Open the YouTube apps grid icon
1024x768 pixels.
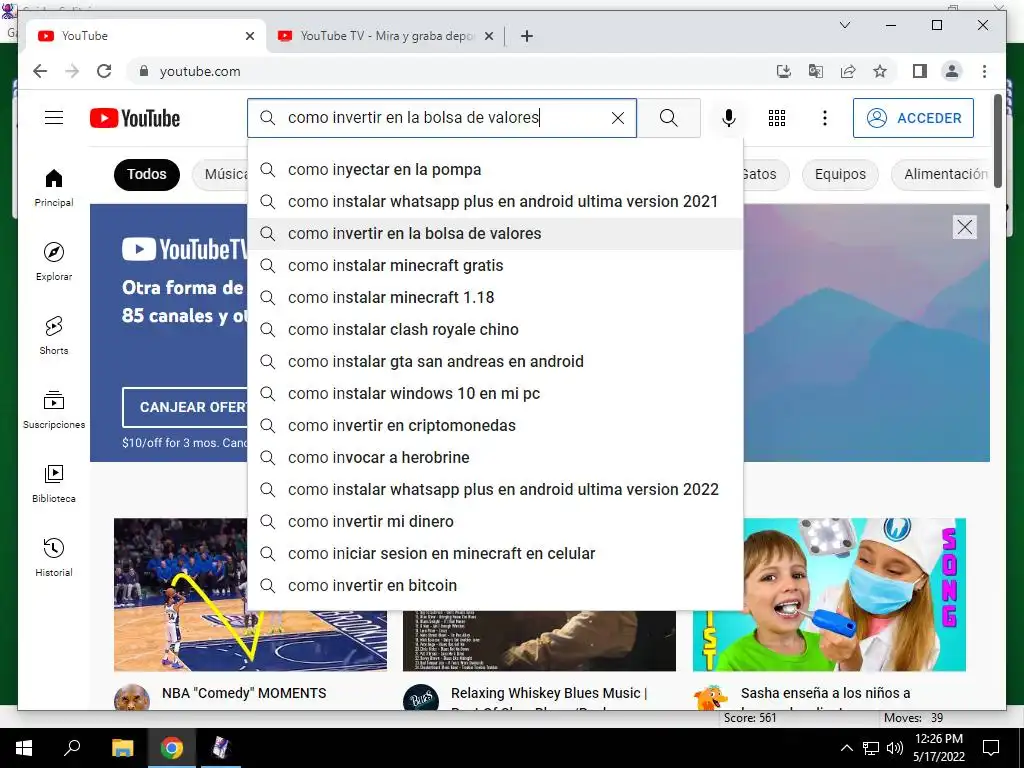click(x=776, y=118)
